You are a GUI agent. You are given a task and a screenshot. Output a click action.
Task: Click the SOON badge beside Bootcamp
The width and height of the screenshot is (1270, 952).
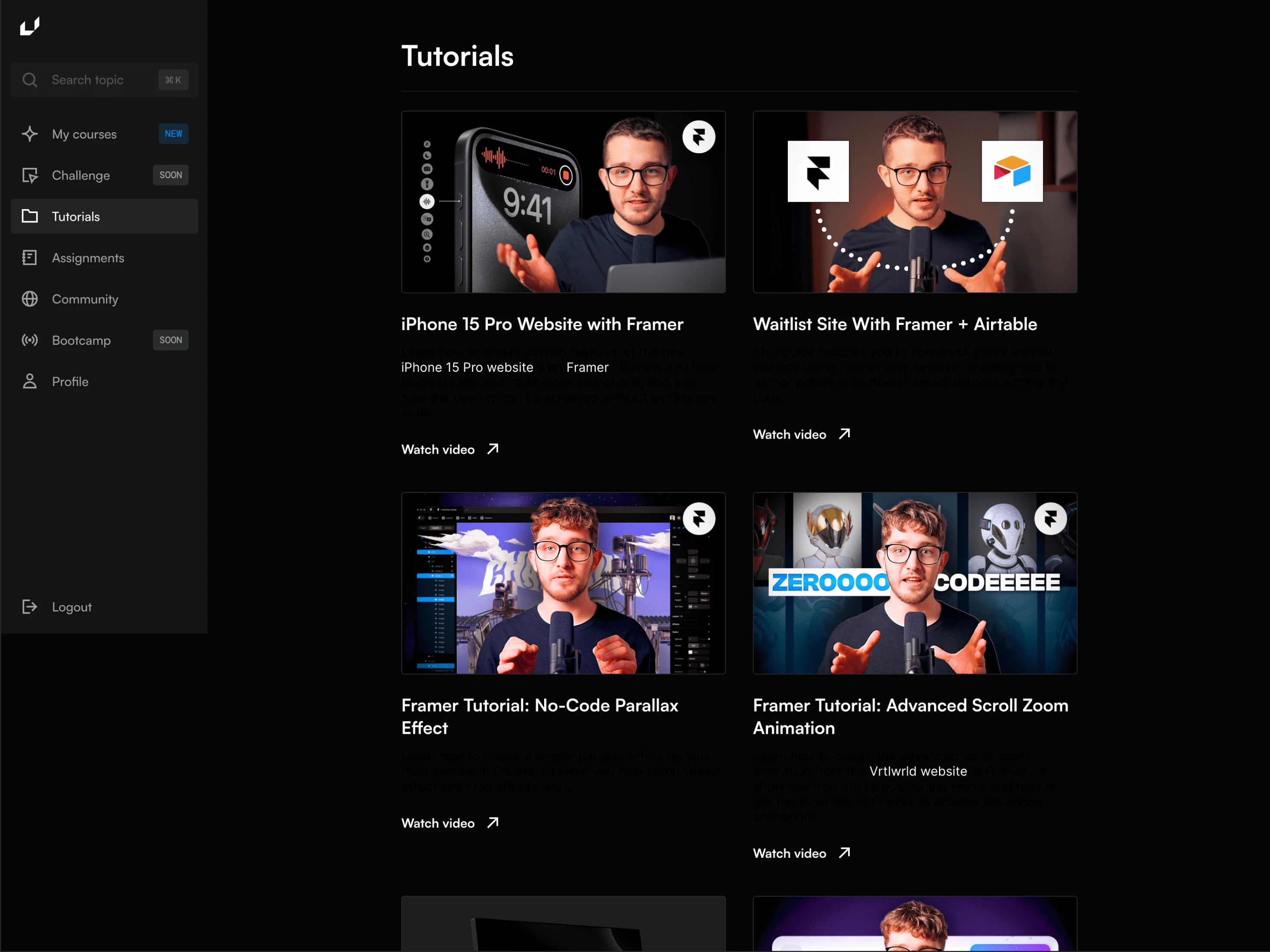click(x=170, y=340)
